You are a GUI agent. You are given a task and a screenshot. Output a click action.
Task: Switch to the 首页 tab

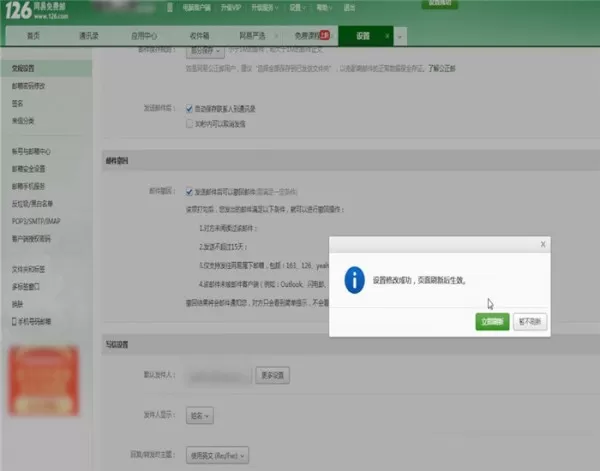(x=33, y=36)
